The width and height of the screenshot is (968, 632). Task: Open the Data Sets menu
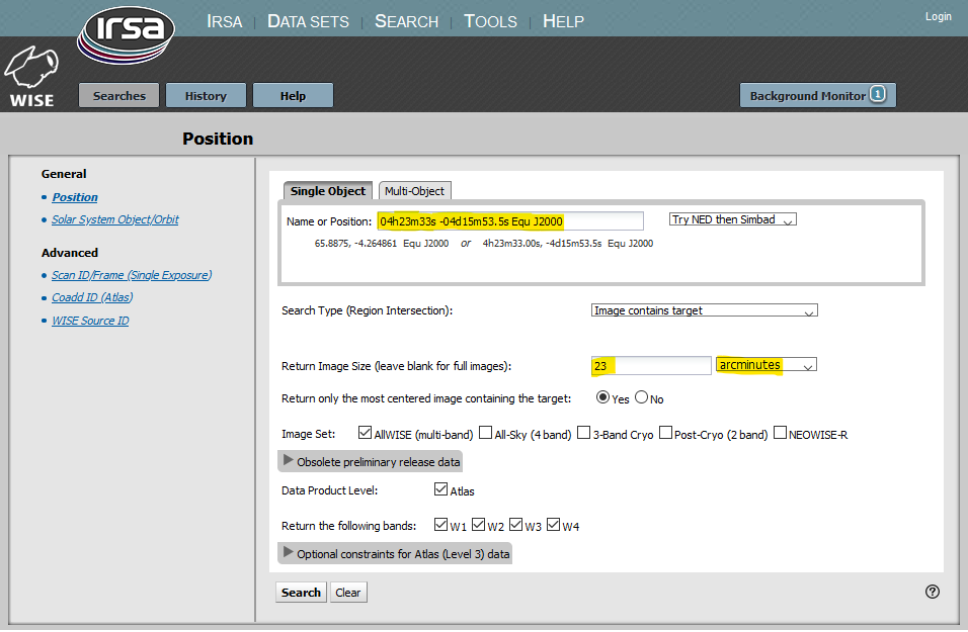pyautogui.click(x=308, y=22)
